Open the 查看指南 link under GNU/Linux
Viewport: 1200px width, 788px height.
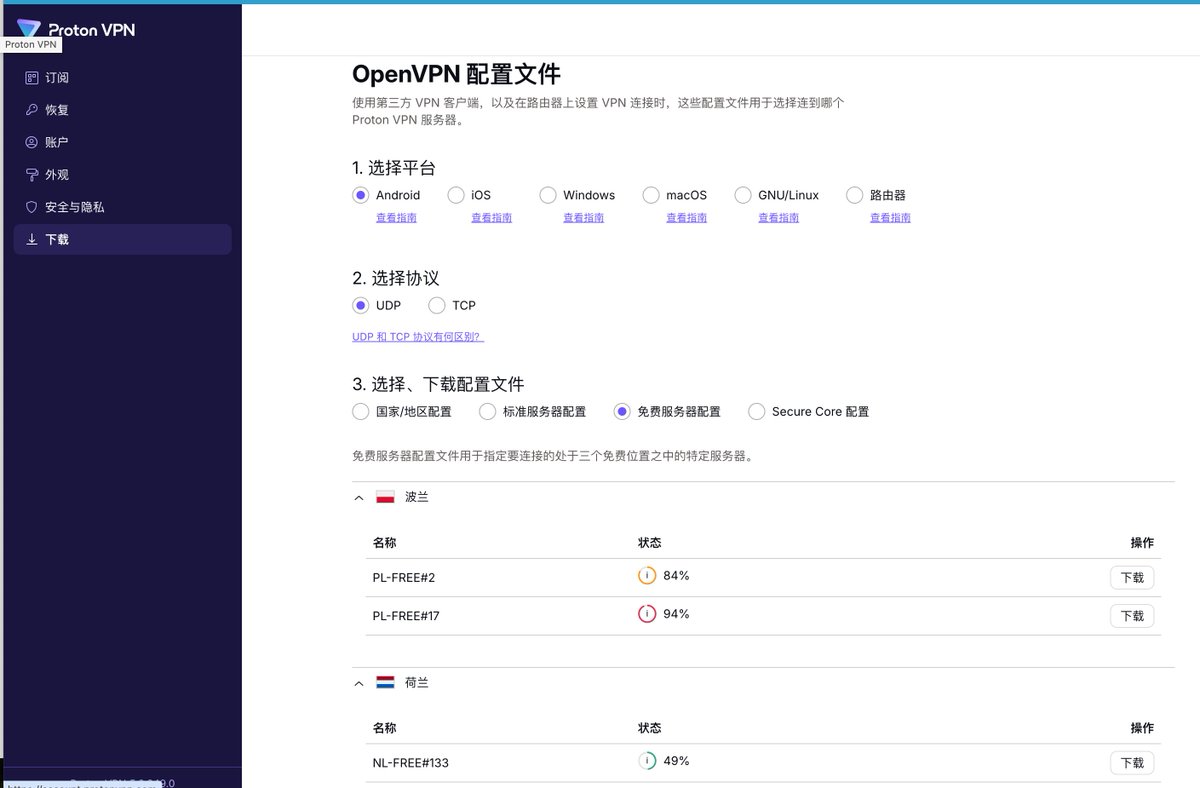tap(778, 218)
